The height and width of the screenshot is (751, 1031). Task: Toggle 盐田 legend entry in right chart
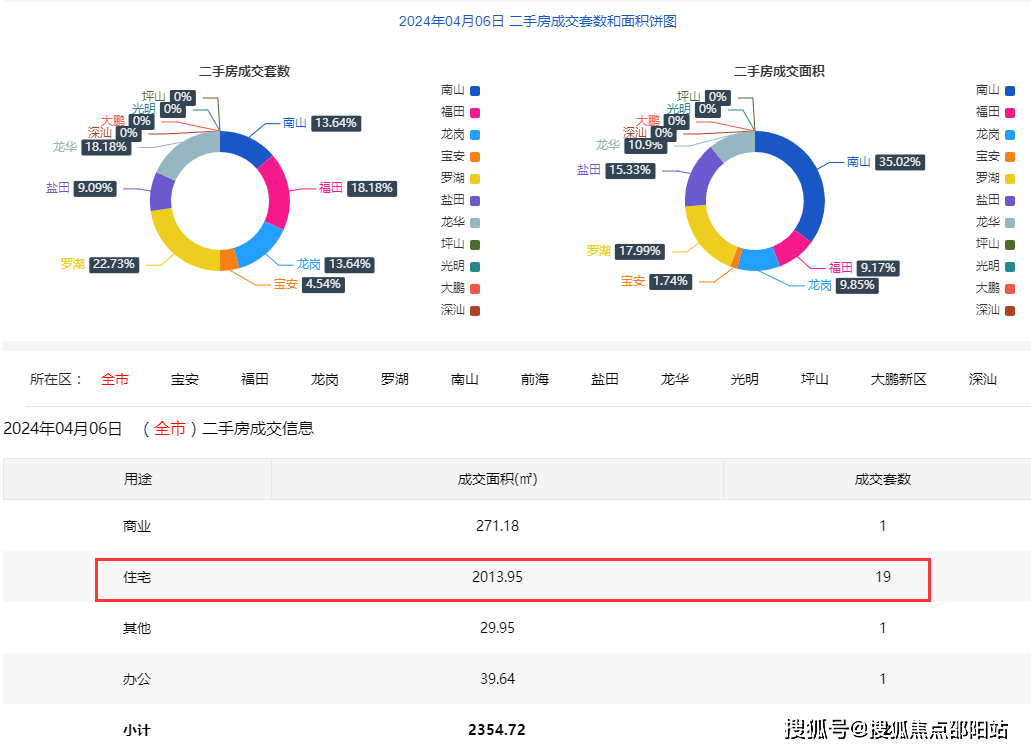click(995, 201)
